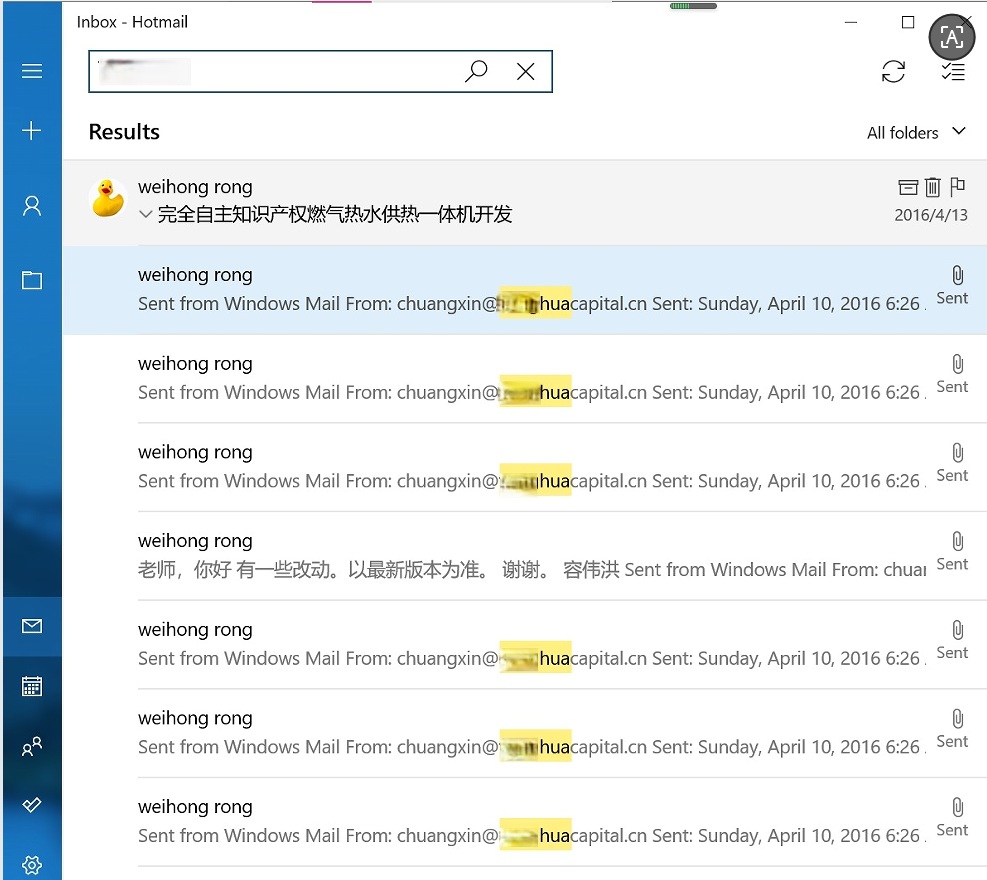The image size is (987, 880).
Task: Click the search magnifier icon
Action: point(477,71)
